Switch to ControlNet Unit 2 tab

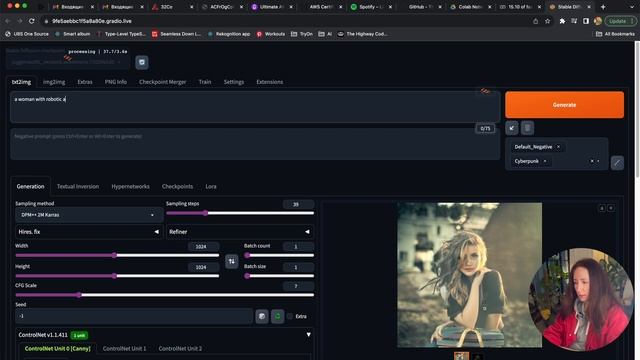coord(180,349)
